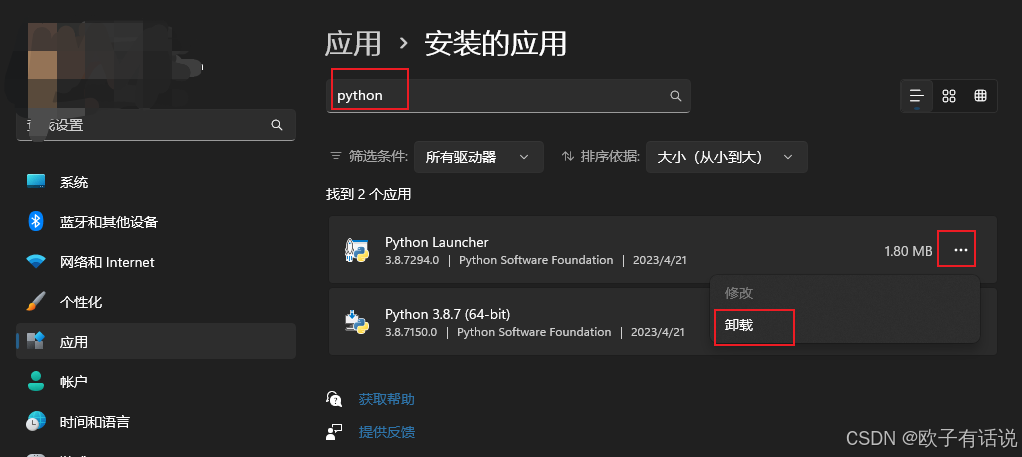The width and height of the screenshot is (1022, 457).
Task: Open the three-dot menu for Python Launcher
Action: (961, 250)
